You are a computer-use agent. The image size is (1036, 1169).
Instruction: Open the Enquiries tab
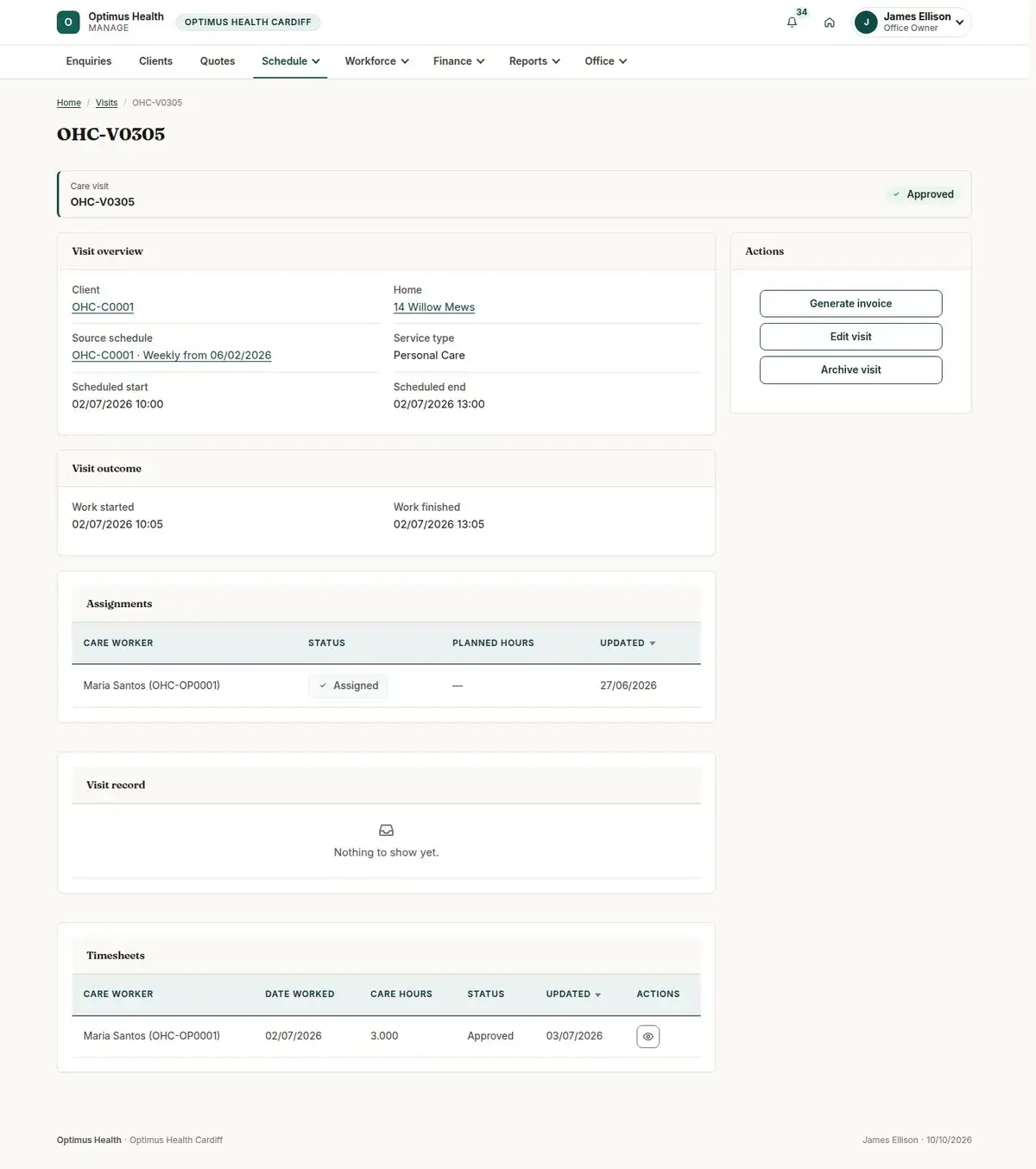[89, 61]
